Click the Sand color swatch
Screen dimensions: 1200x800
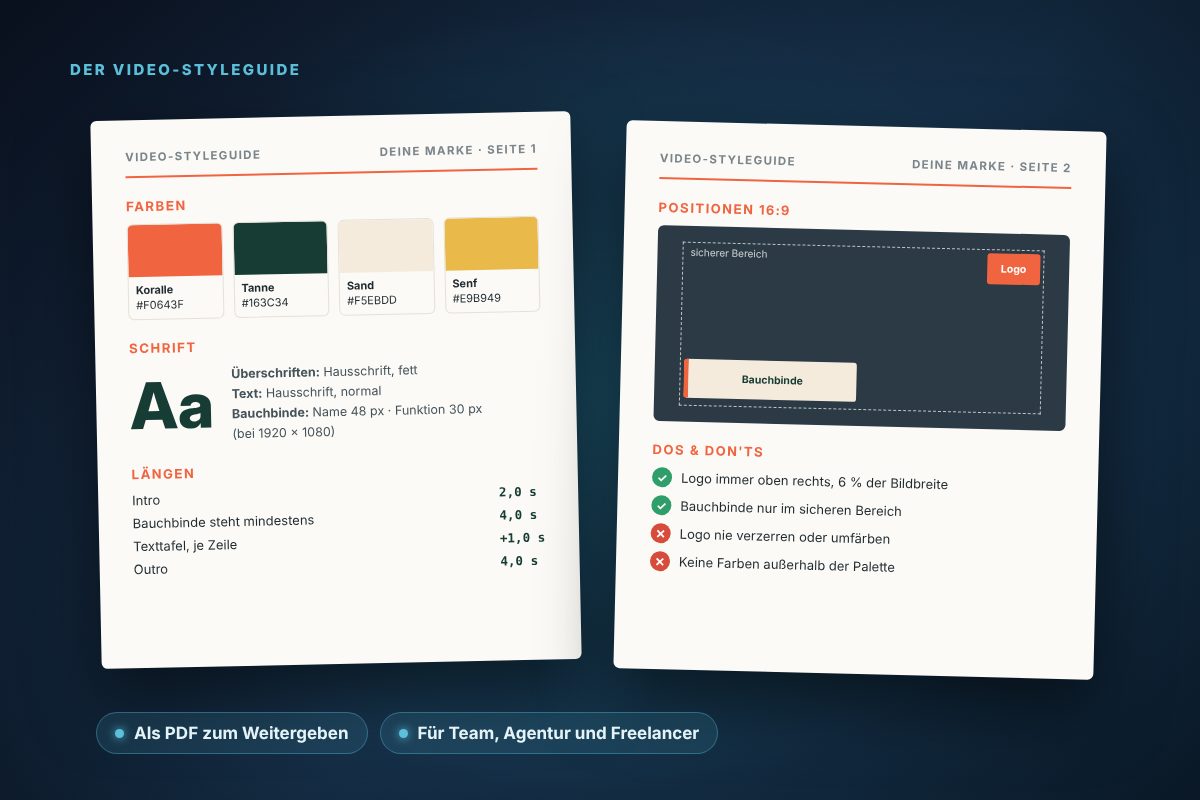click(x=386, y=266)
